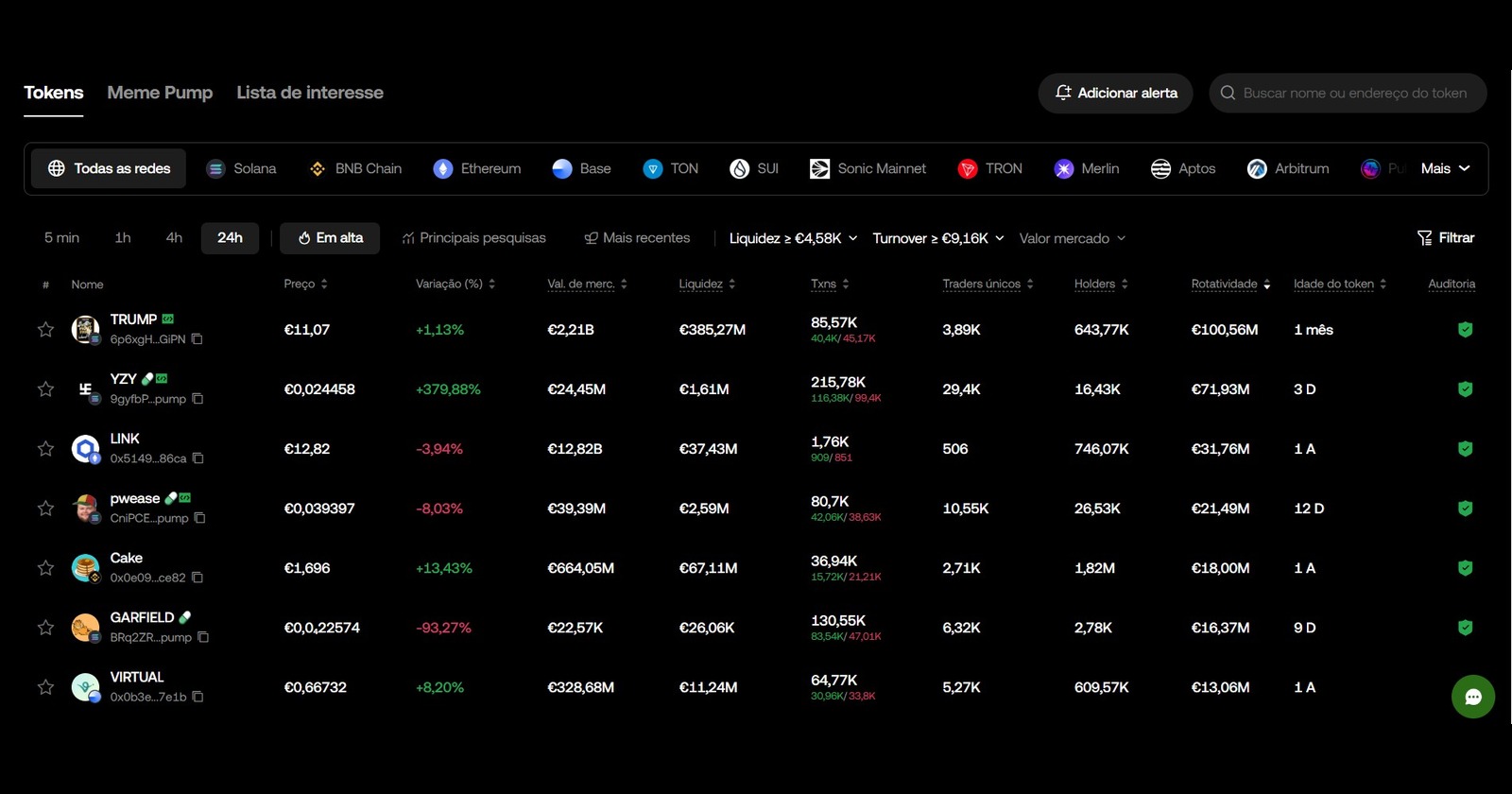Open the GARFIELD audit shield icon
The image size is (1512, 794).
pyautogui.click(x=1465, y=627)
